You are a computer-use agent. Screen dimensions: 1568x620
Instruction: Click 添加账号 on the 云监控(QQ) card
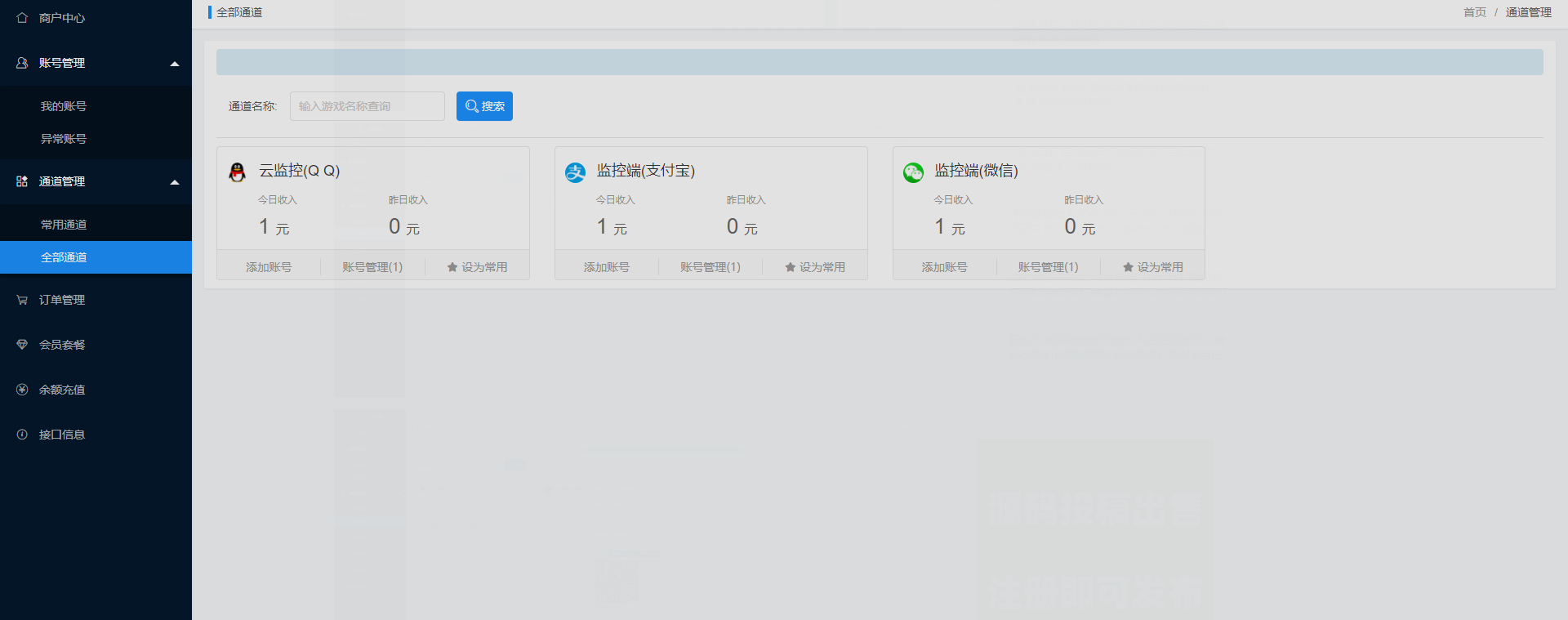(269, 267)
